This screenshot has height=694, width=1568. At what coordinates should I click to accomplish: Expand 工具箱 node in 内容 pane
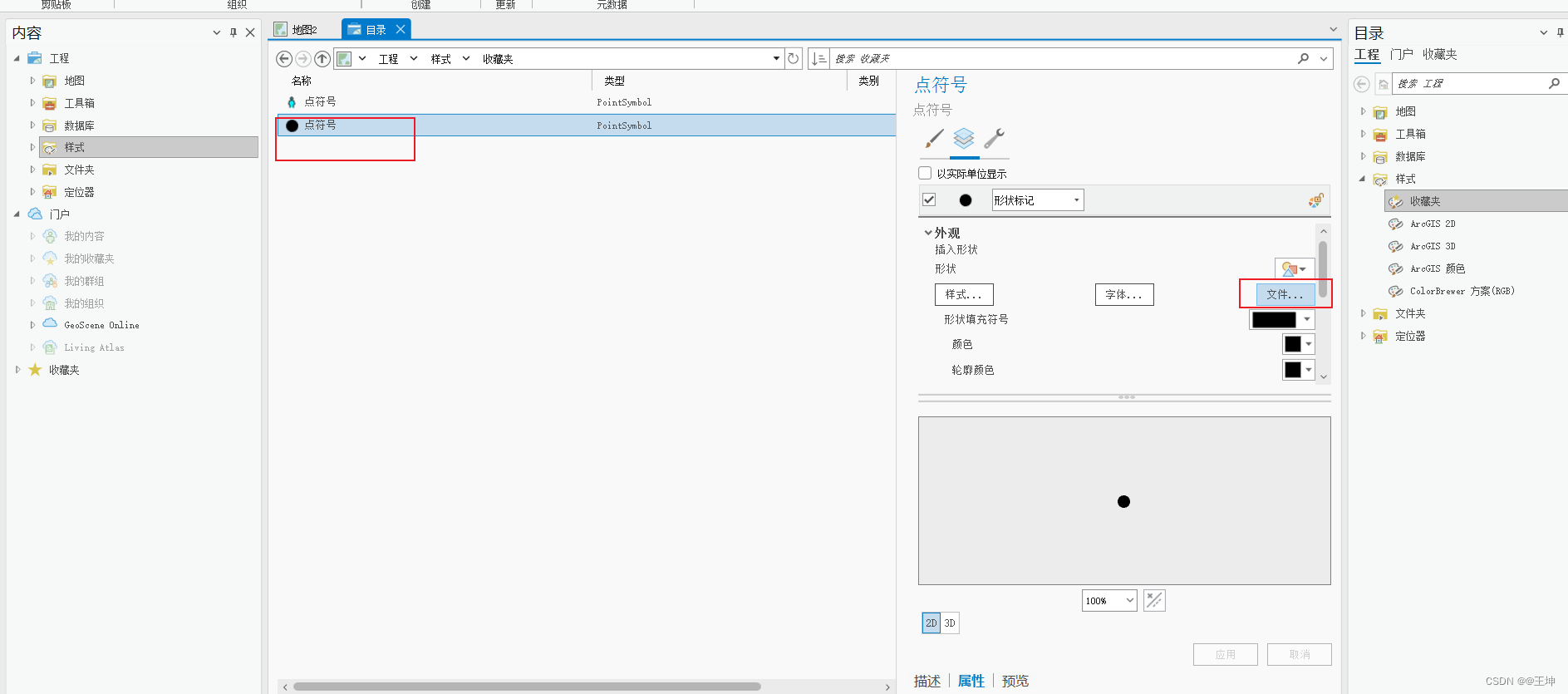pyautogui.click(x=32, y=103)
